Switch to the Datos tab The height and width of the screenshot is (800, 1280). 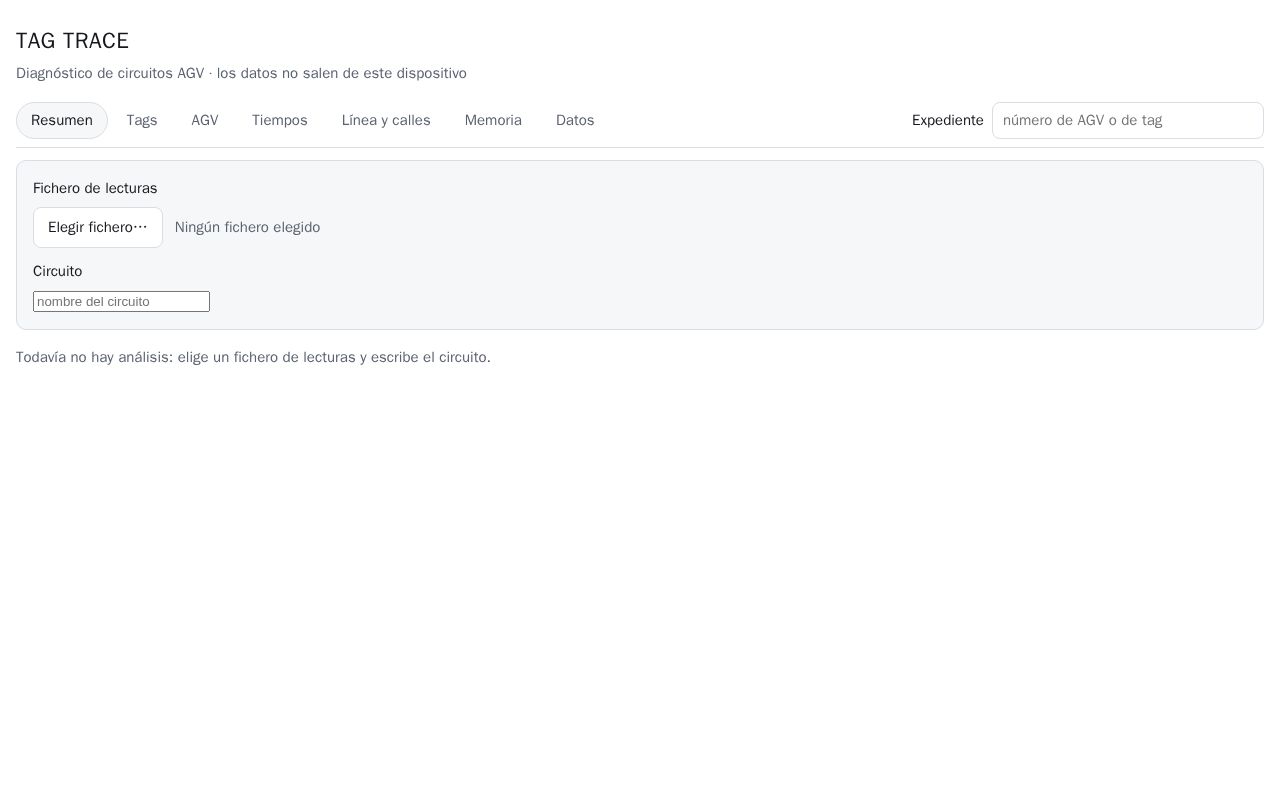click(575, 120)
